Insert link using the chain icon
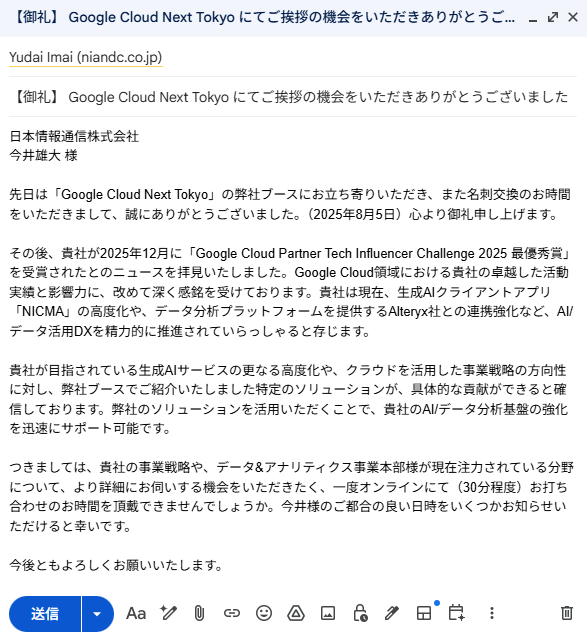587x636 pixels. click(232, 613)
